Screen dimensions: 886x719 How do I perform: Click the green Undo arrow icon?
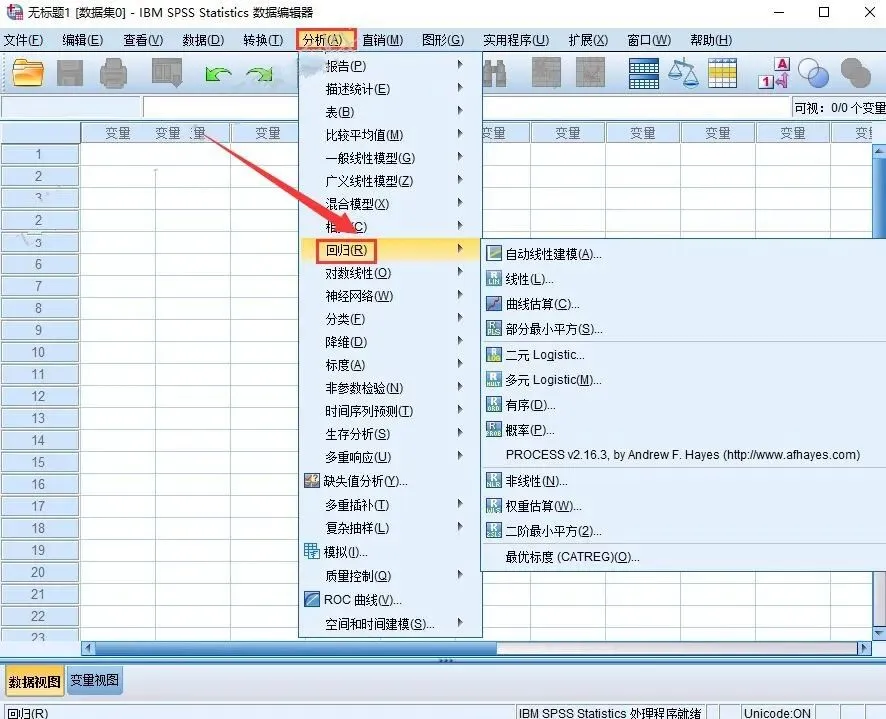(218, 74)
